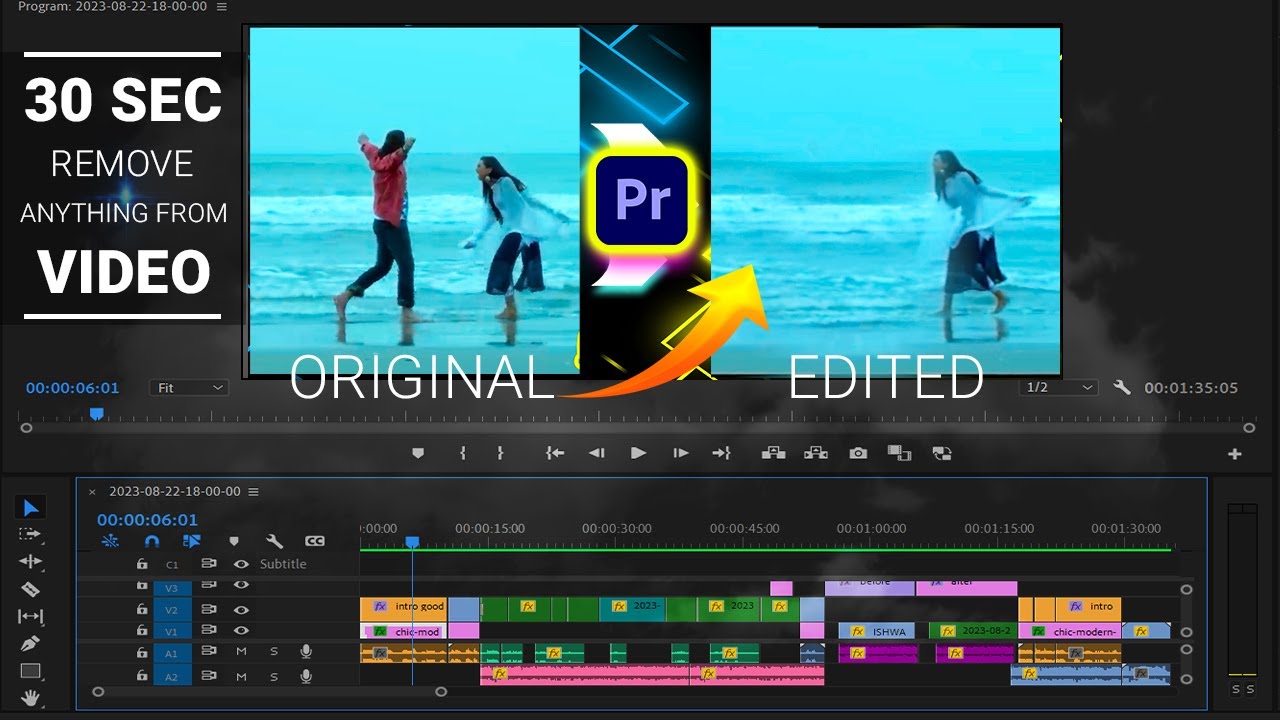The image size is (1280, 720).
Task: Toggle V1 track output eye
Action: coord(241,631)
